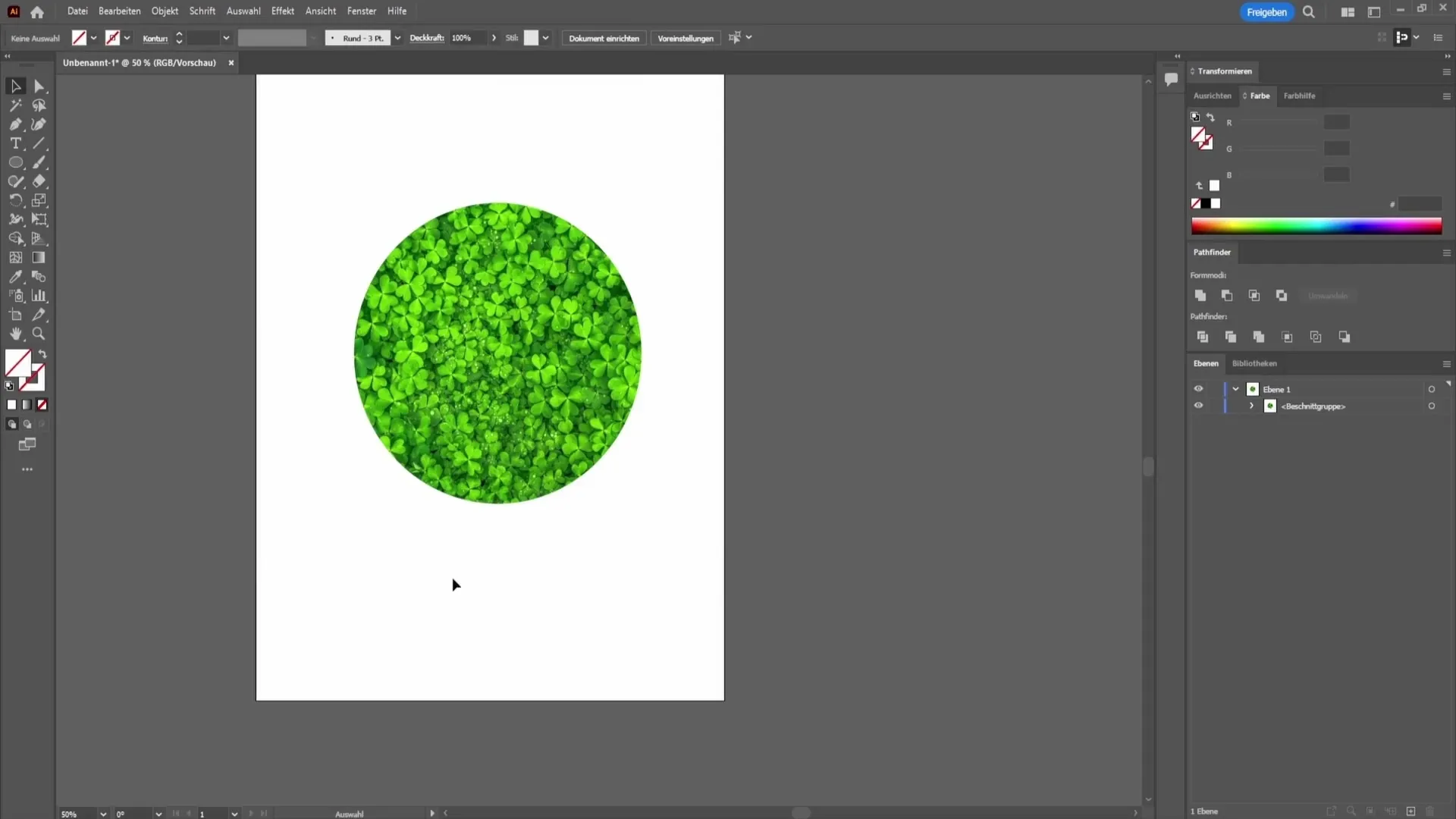Select the Magic Wand tool
The image size is (1456, 819).
click(x=15, y=105)
